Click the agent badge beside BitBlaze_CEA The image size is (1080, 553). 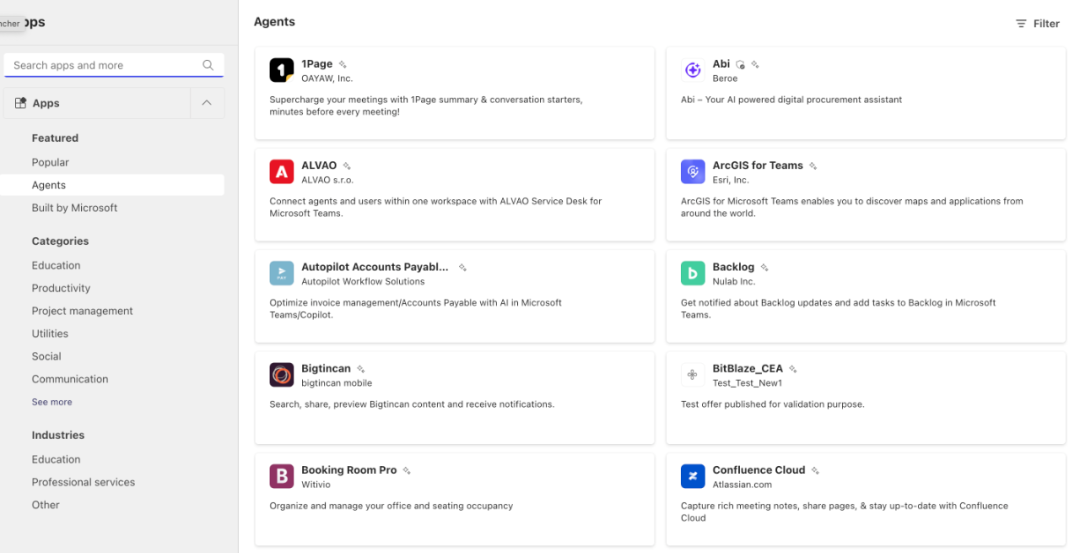[x=793, y=369]
